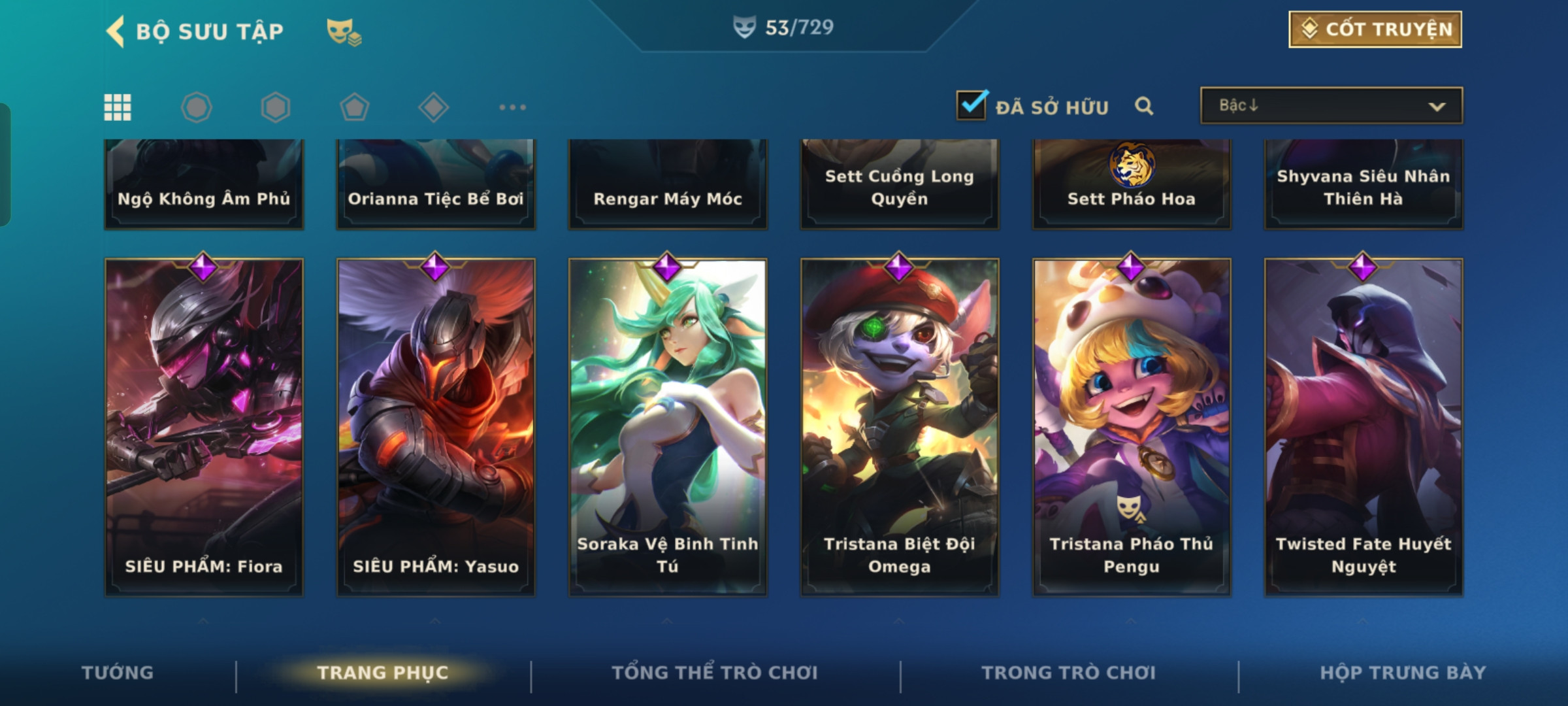Open the Sett Pháo Hoa skin card
Screen dimensions: 1568x706
point(1132,184)
